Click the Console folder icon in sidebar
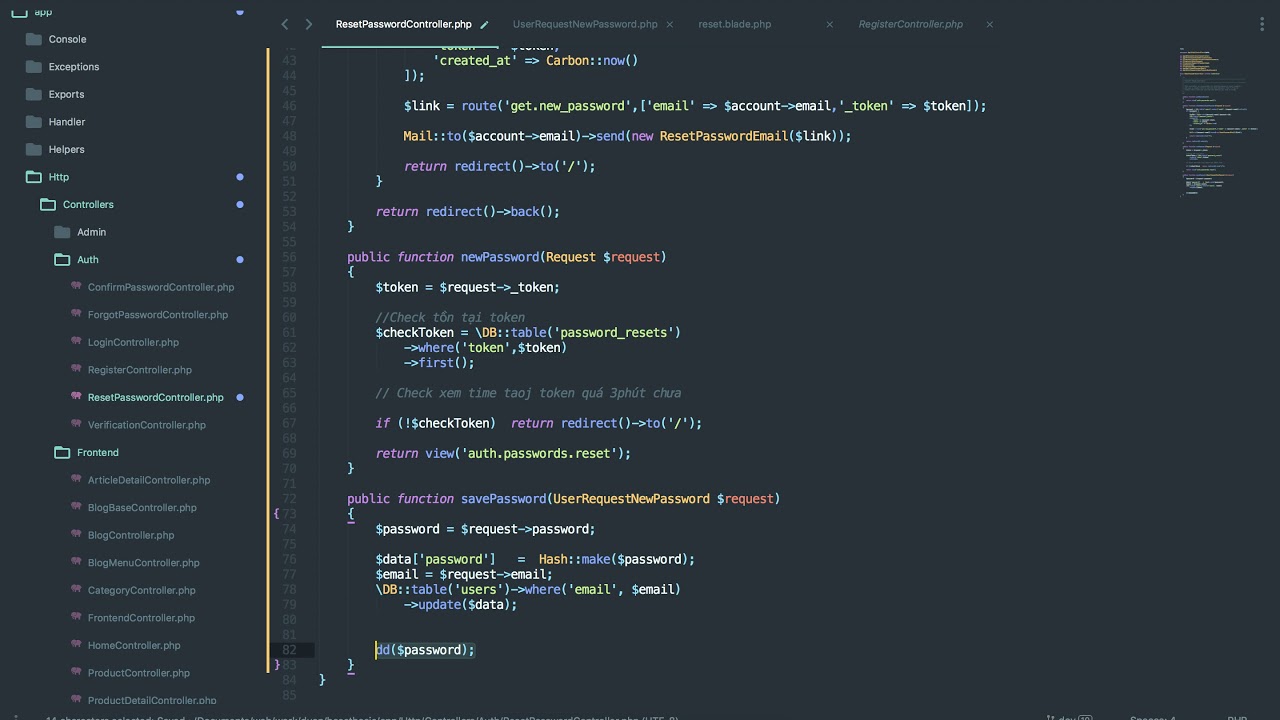 (x=32, y=39)
